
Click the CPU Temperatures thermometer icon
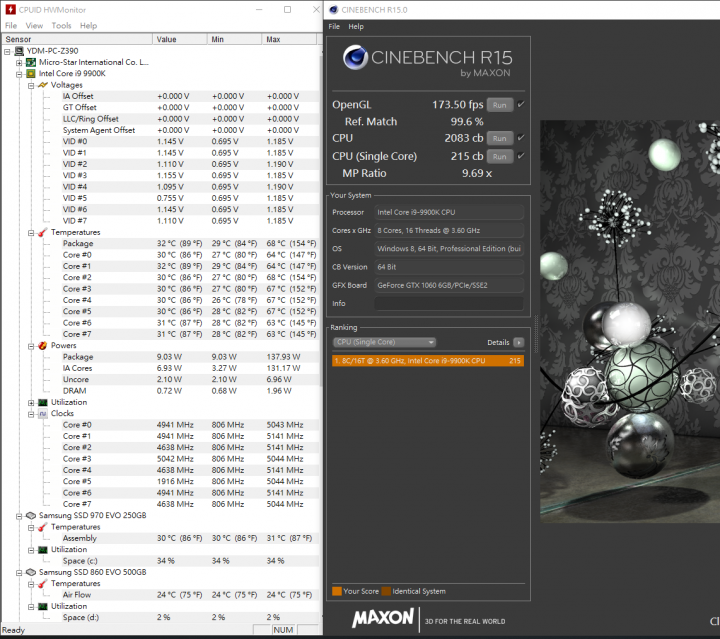coord(43,232)
